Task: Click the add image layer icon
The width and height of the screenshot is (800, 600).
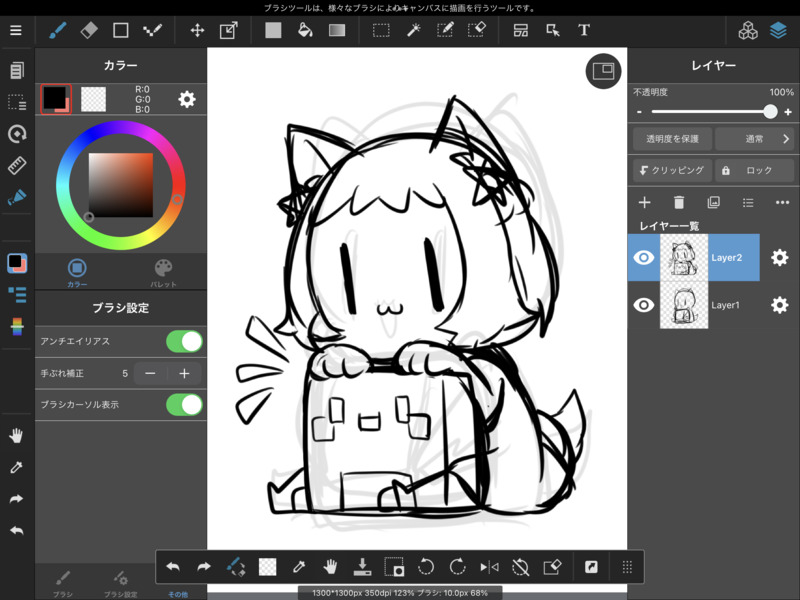Action: tap(713, 203)
